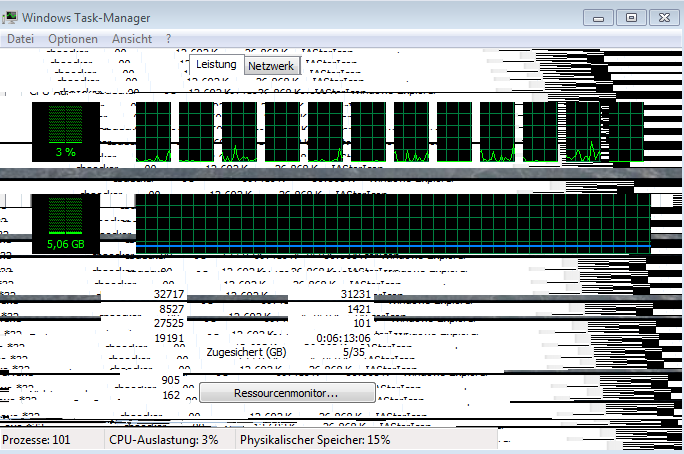Minimize the Task-Manager window
This screenshot has height=454, width=684.
[598, 18]
